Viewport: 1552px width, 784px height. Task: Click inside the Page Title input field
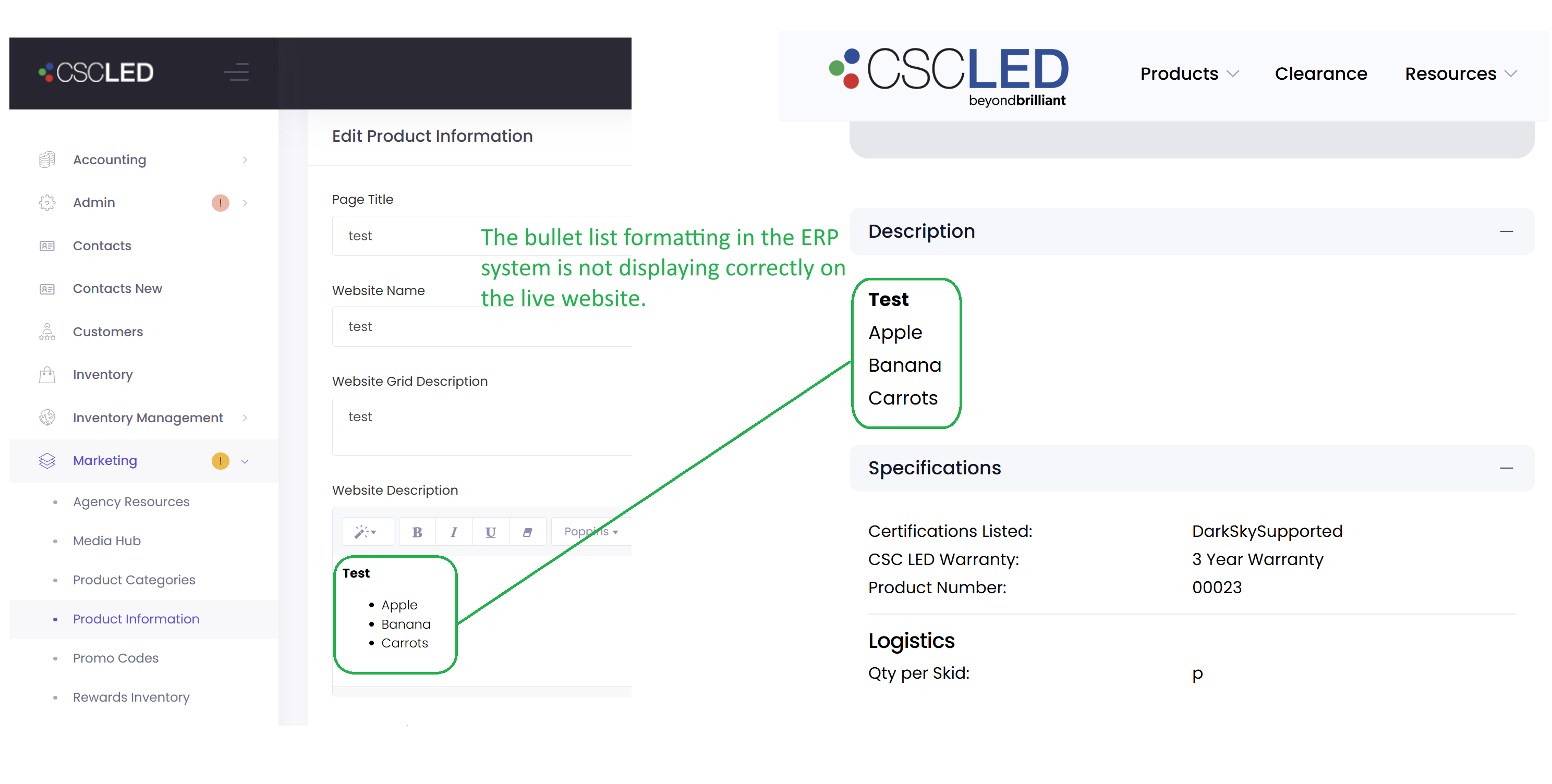pos(481,236)
